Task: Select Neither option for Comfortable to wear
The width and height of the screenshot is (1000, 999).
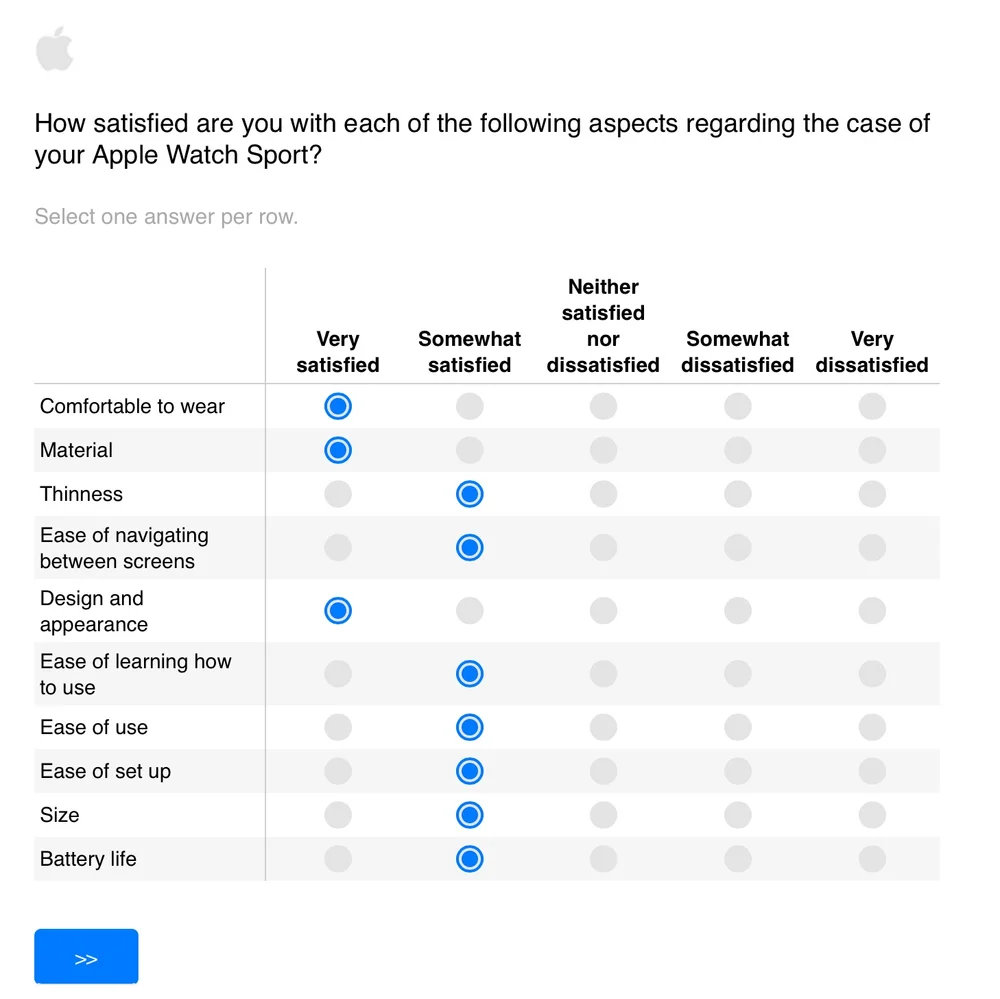Action: [x=603, y=406]
